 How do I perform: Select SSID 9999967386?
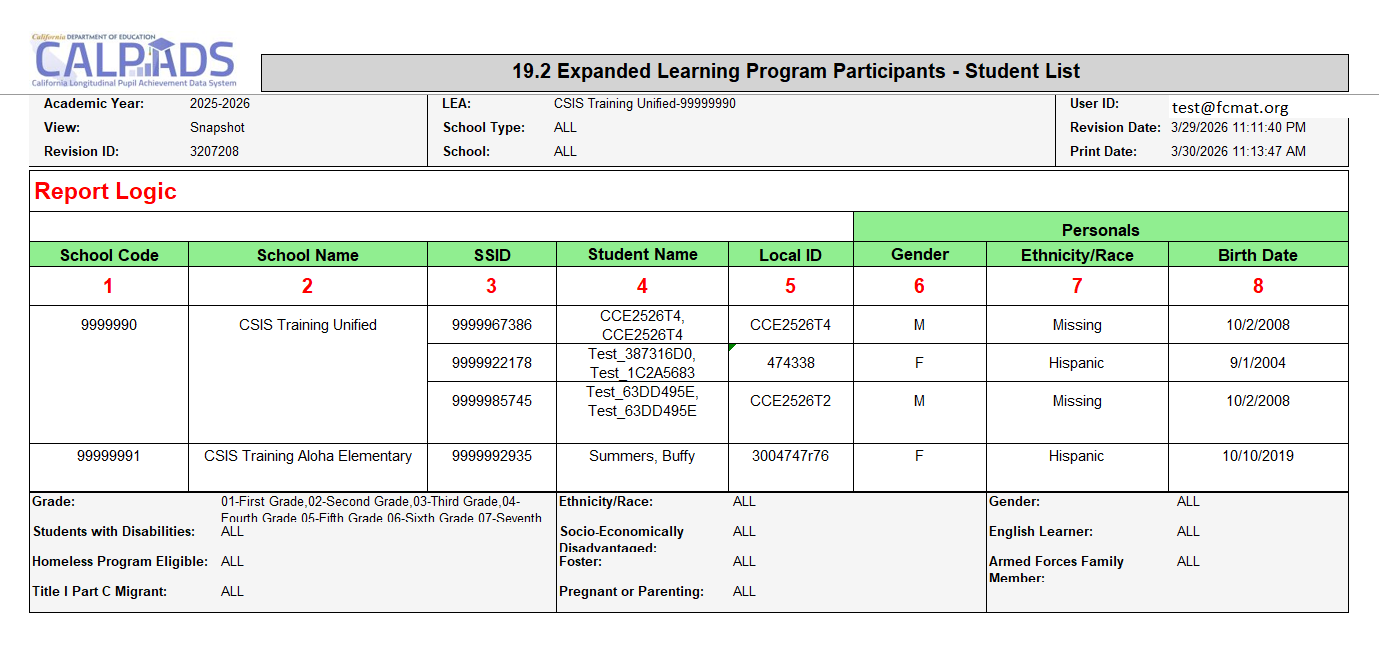[x=491, y=325]
